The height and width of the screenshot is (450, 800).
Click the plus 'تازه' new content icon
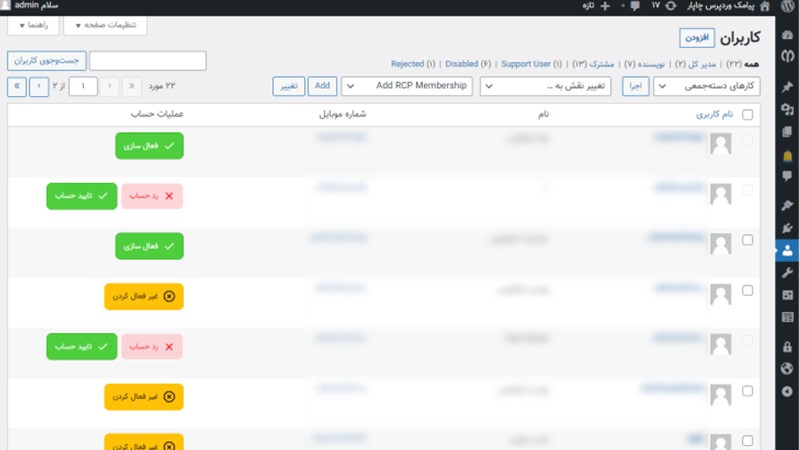click(x=604, y=6)
